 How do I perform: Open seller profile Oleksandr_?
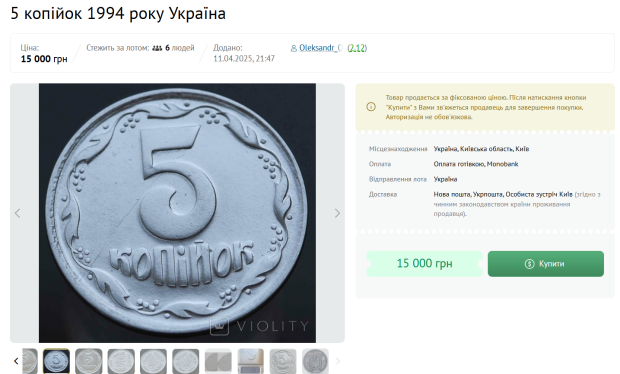[321, 48]
